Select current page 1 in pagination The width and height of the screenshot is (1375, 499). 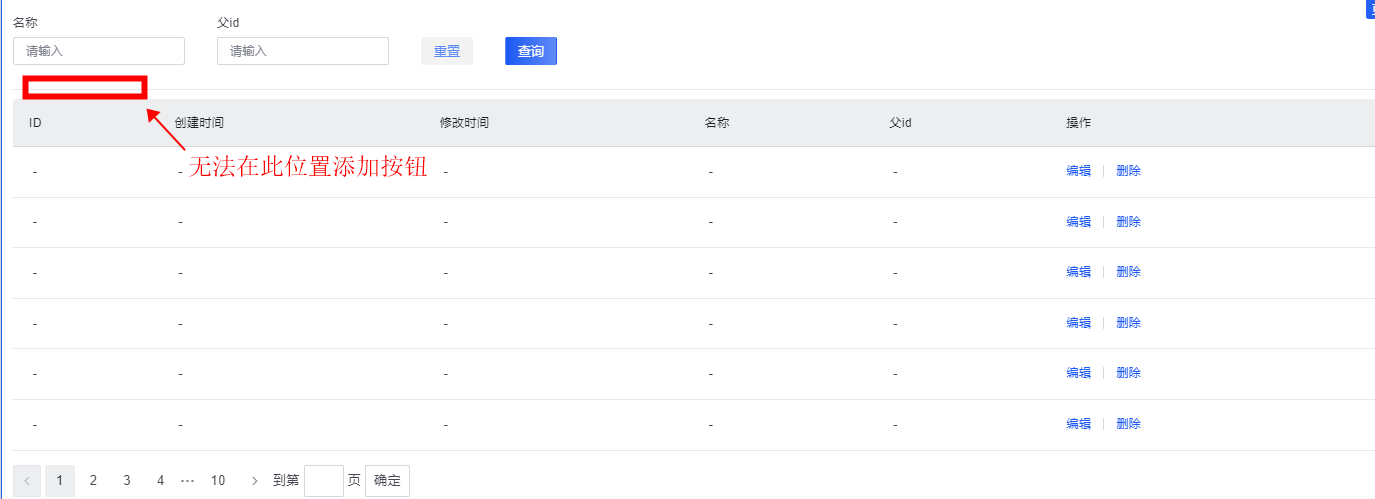60,481
